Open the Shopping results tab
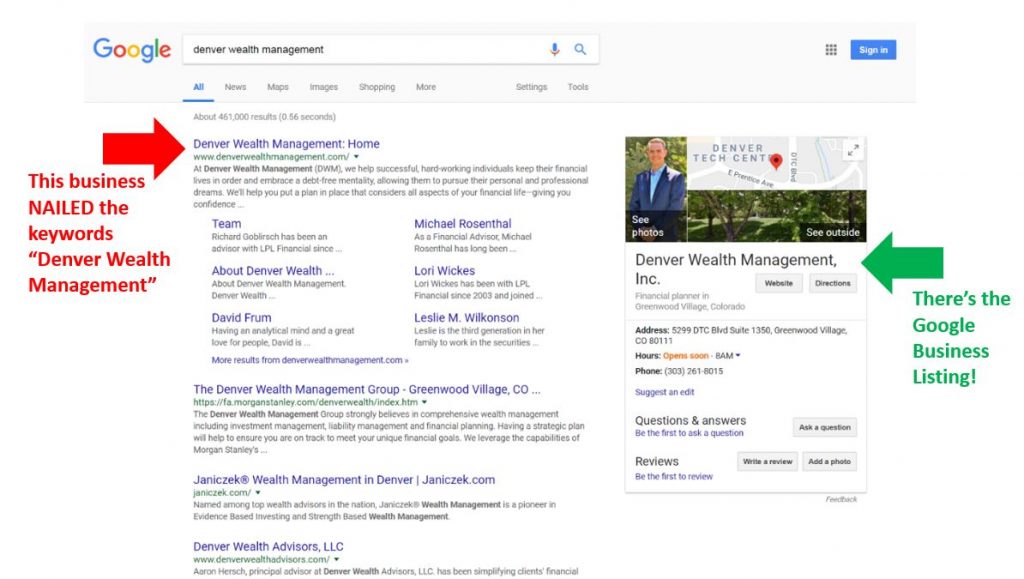 click(377, 87)
